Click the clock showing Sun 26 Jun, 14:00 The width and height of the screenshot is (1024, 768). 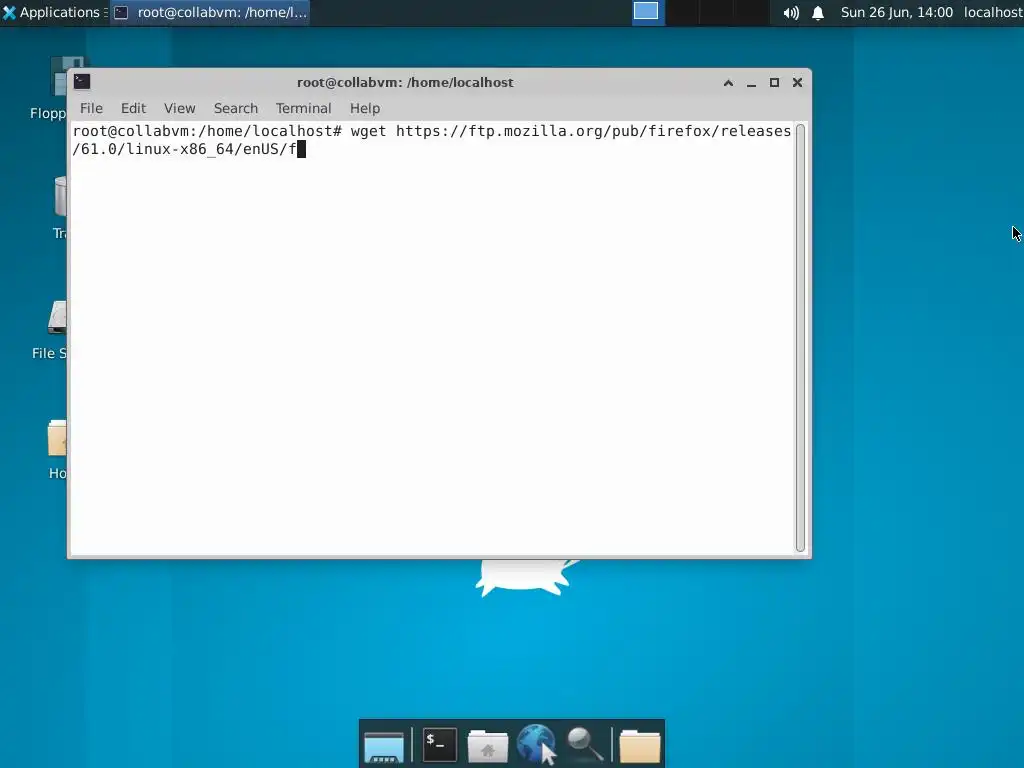click(897, 12)
